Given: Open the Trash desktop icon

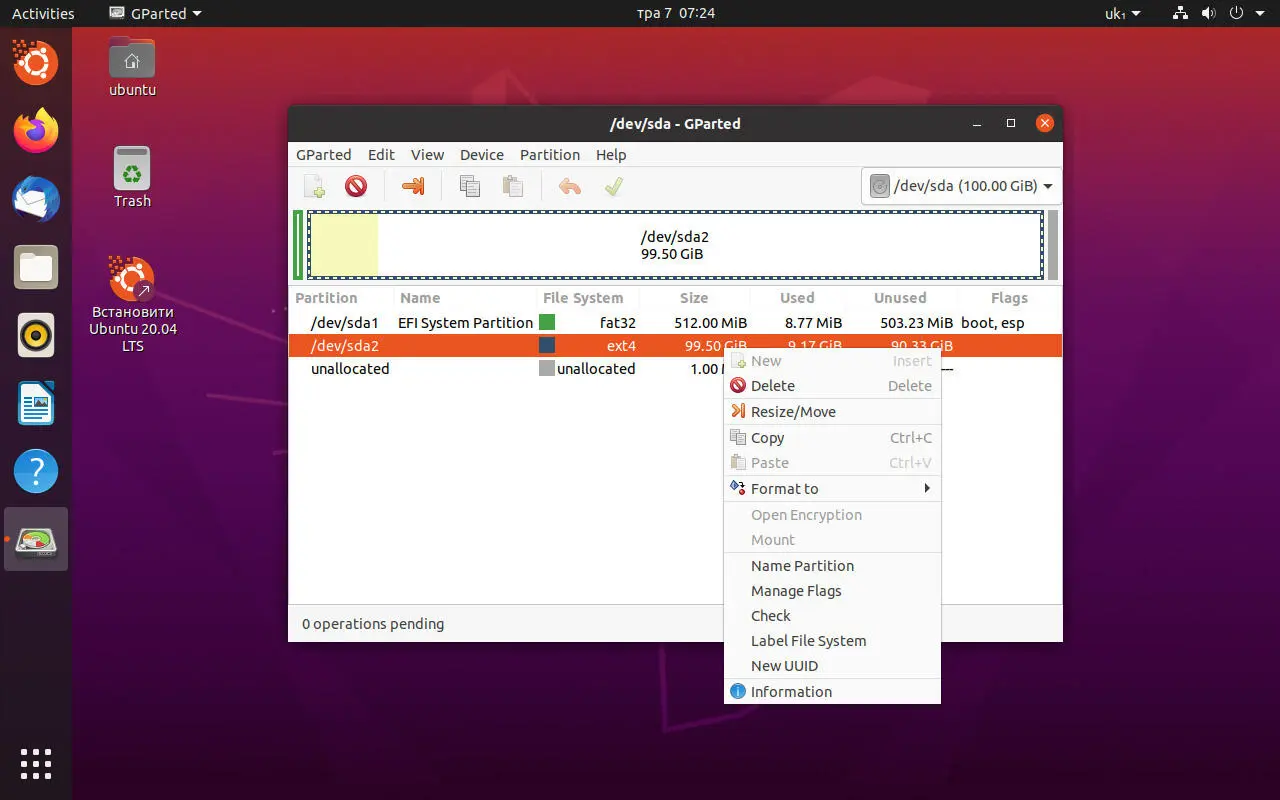Looking at the screenshot, I should 132,177.
